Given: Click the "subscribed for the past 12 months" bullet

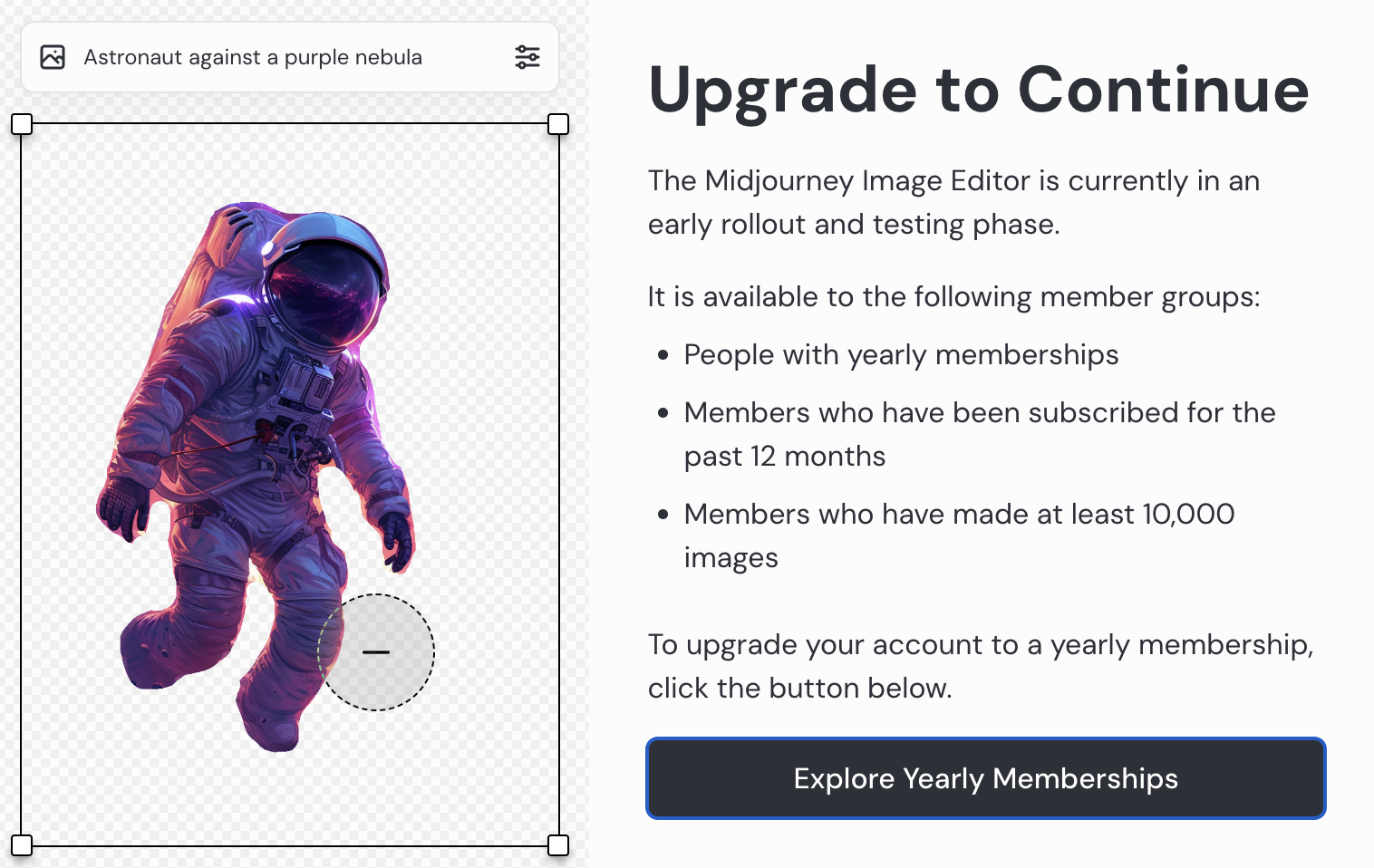Looking at the screenshot, I should pos(979,434).
